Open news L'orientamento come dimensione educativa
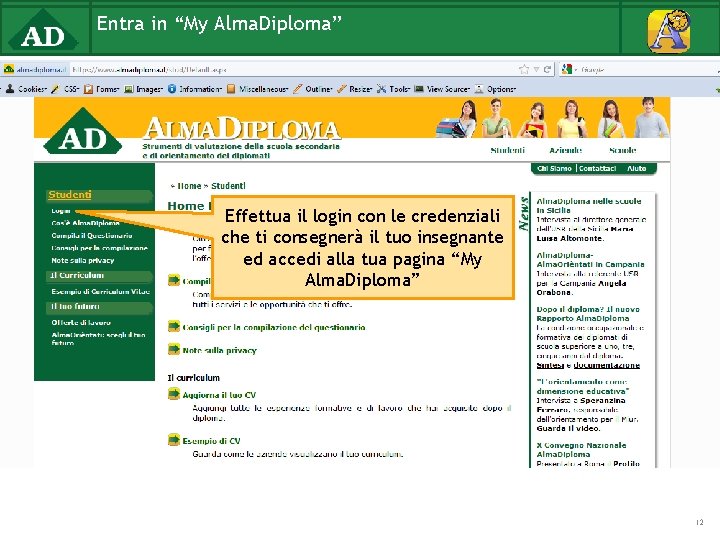Screen dimensions: 720x540 coord(583,387)
